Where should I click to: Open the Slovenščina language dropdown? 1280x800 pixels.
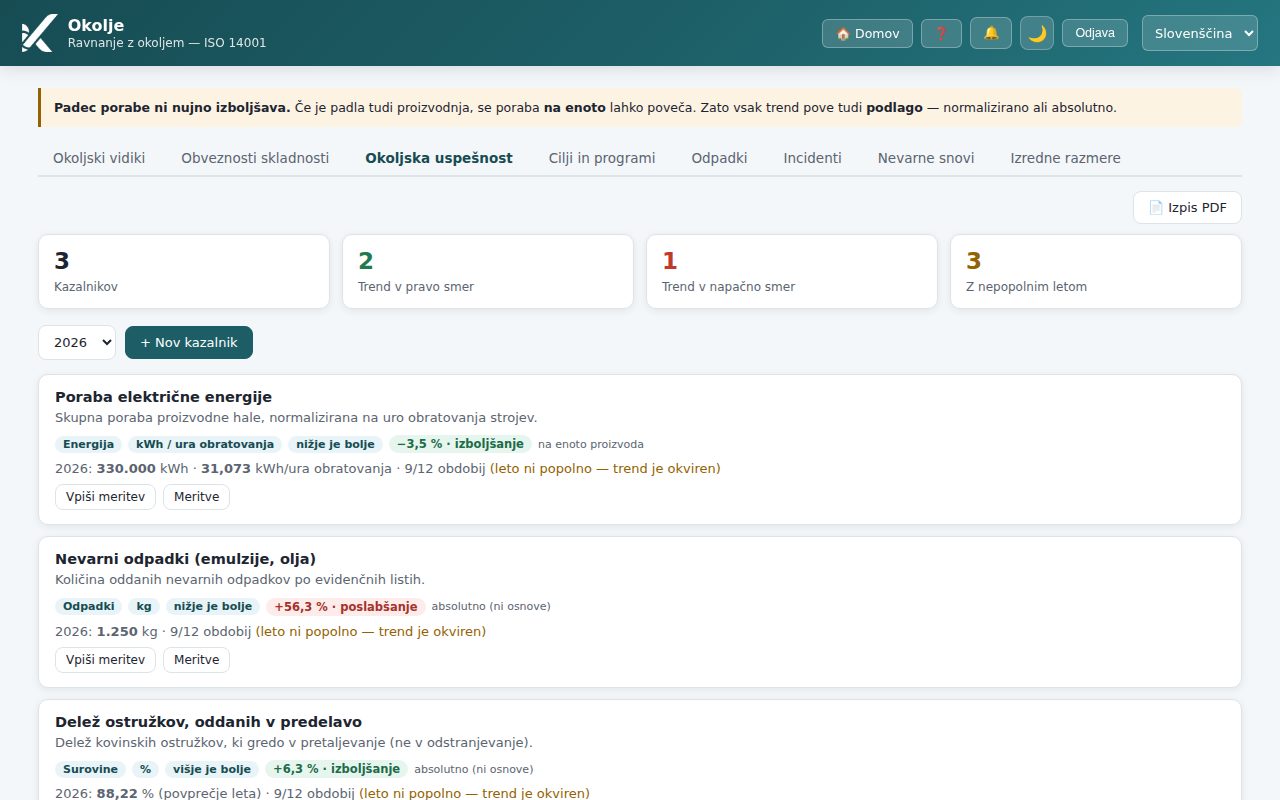1200,33
